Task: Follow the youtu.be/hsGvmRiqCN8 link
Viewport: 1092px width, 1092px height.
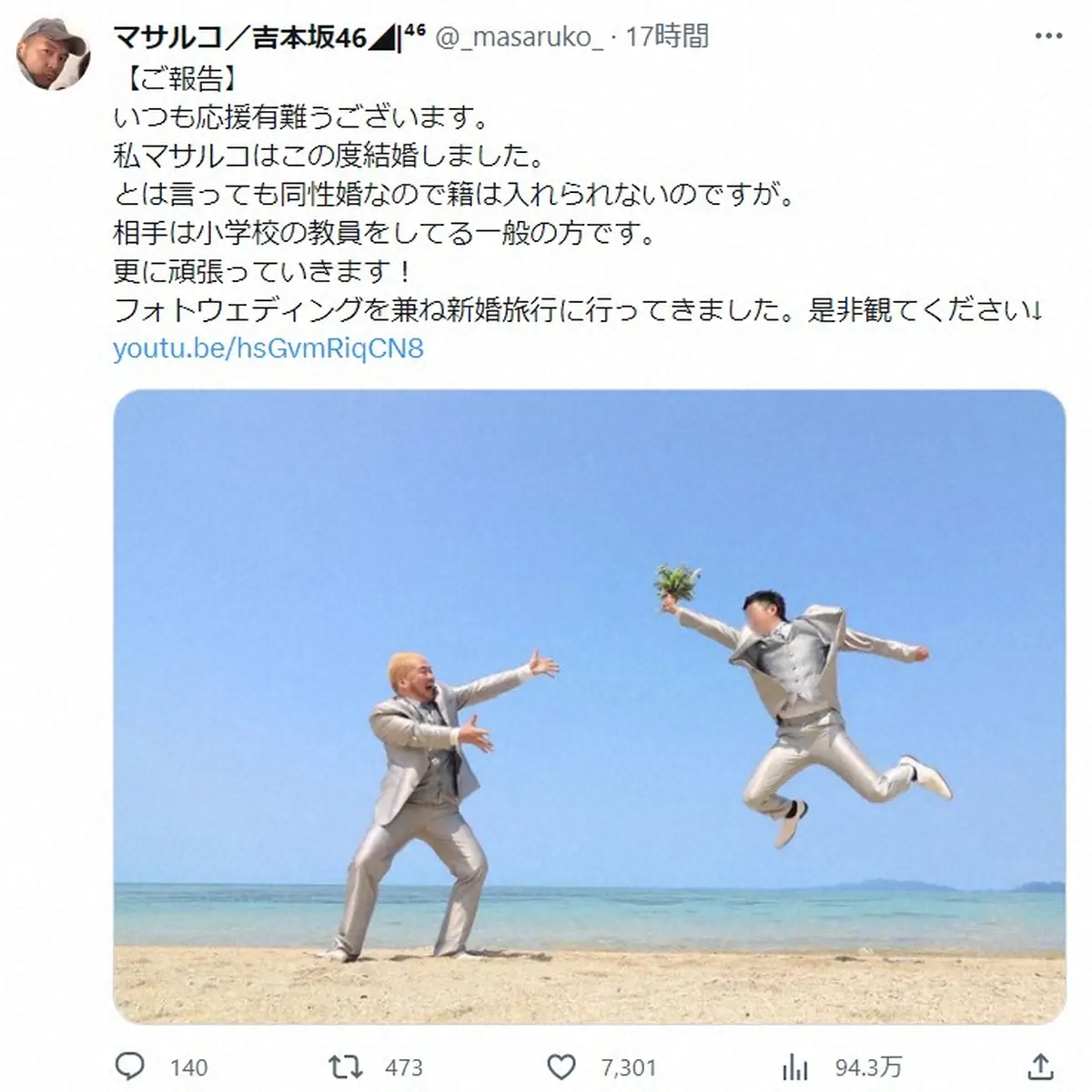Action: tap(268, 349)
